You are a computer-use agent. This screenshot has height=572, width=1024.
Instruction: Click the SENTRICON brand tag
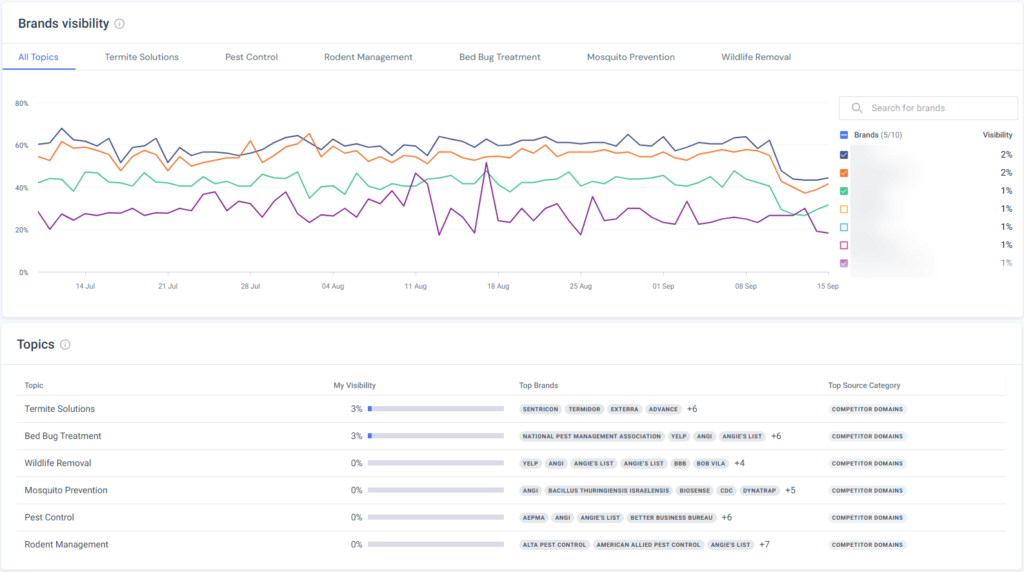(539, 409)
